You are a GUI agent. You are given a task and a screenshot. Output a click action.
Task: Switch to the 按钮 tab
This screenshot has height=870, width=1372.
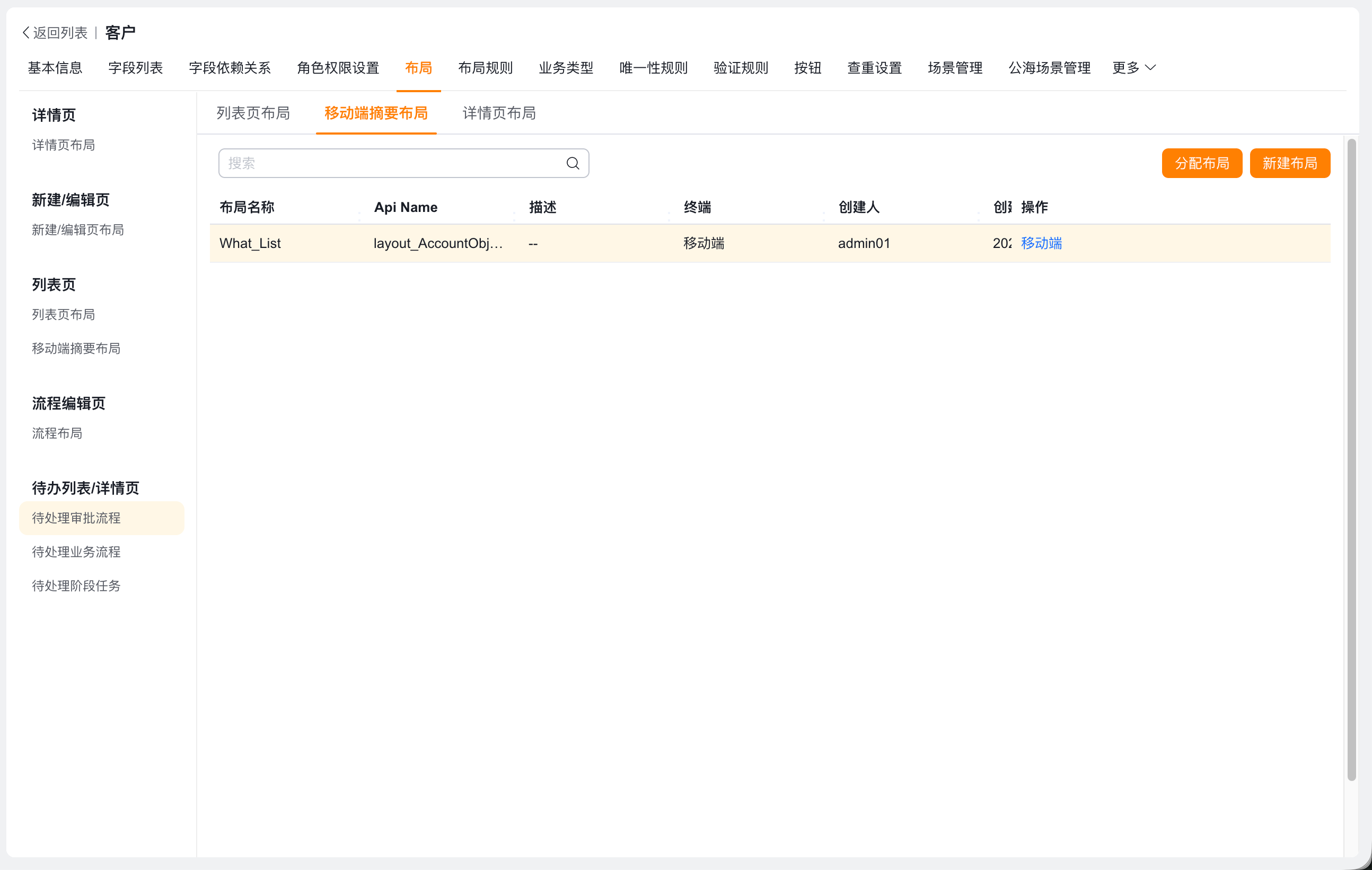(808, 68)
